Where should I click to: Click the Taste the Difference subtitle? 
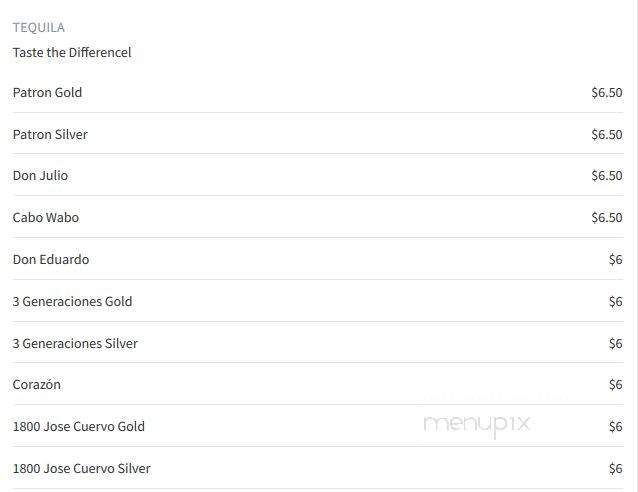click(72, 52)
